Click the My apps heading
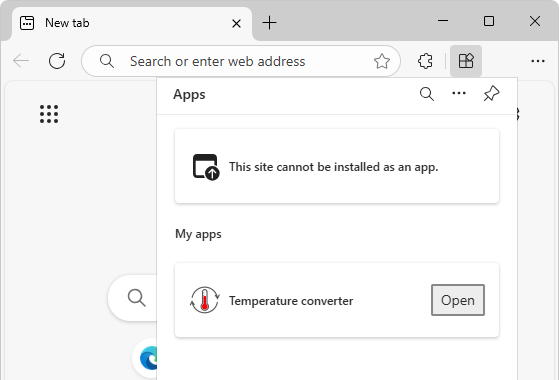 198,234
